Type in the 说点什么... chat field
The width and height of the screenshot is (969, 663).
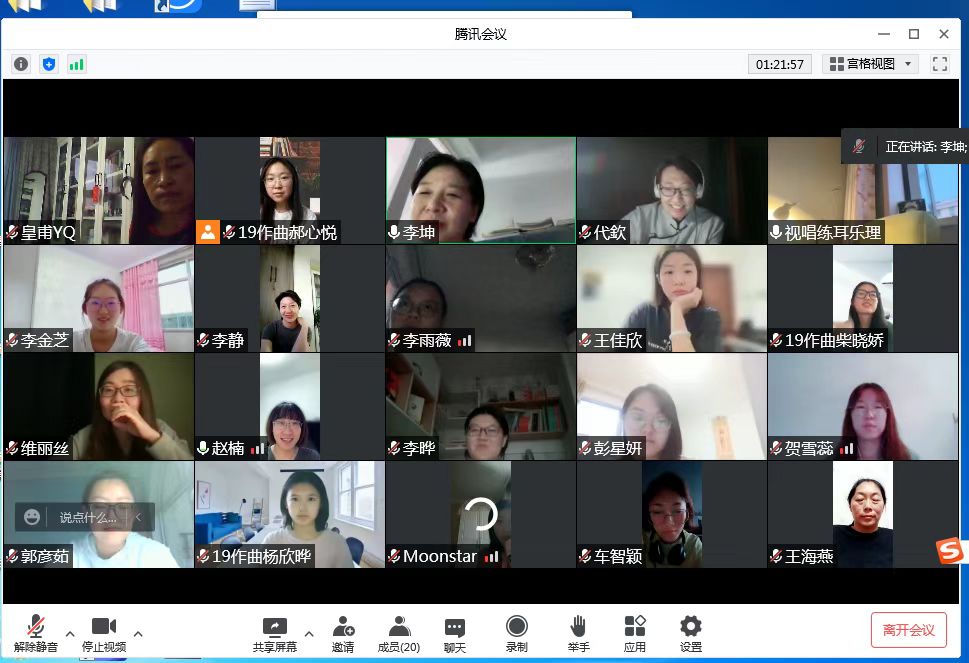[88, 517]
